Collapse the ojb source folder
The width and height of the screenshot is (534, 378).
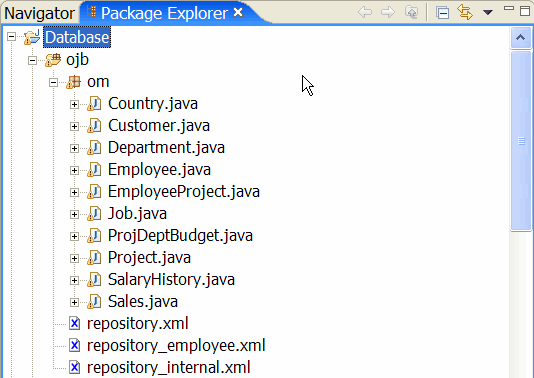click(x=33, y=61)
